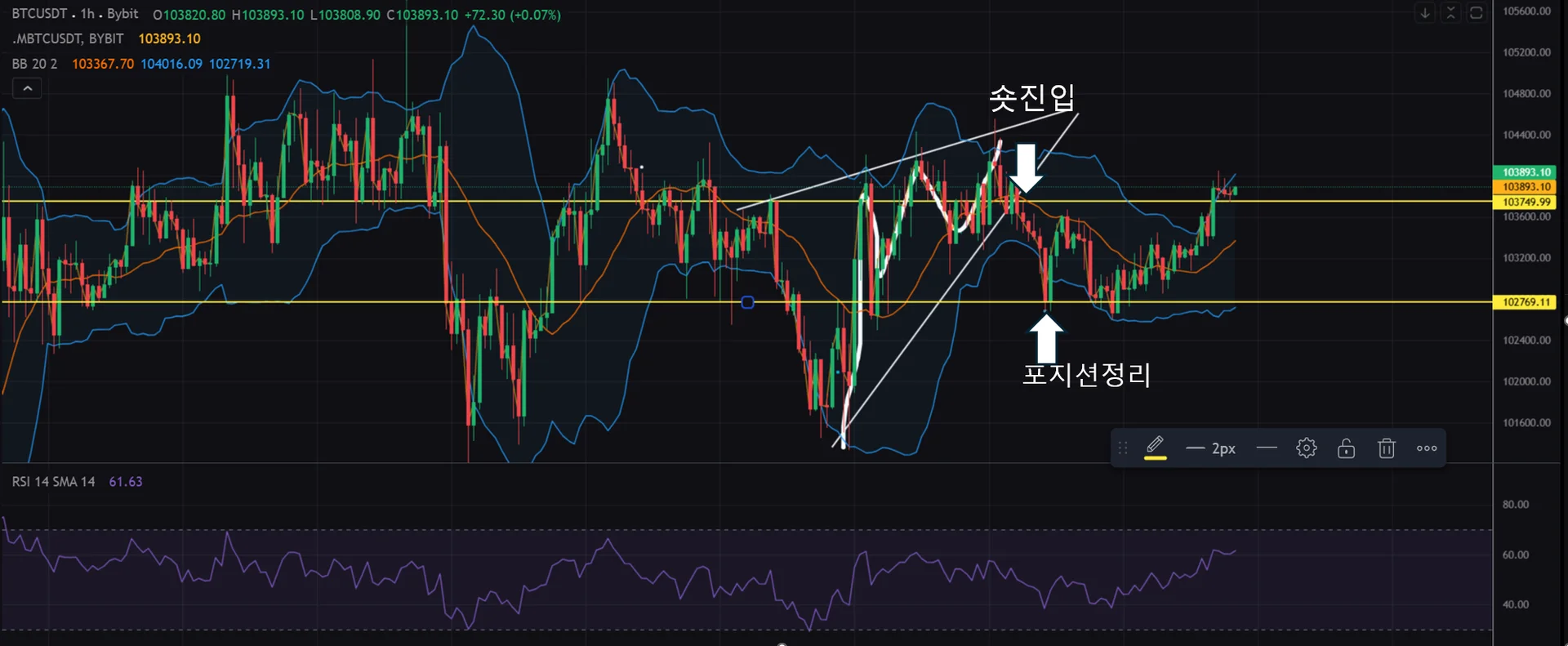Click the RSI value 61.63
The width and height of the screenshot is (1568, 646).
pos(126,482)
